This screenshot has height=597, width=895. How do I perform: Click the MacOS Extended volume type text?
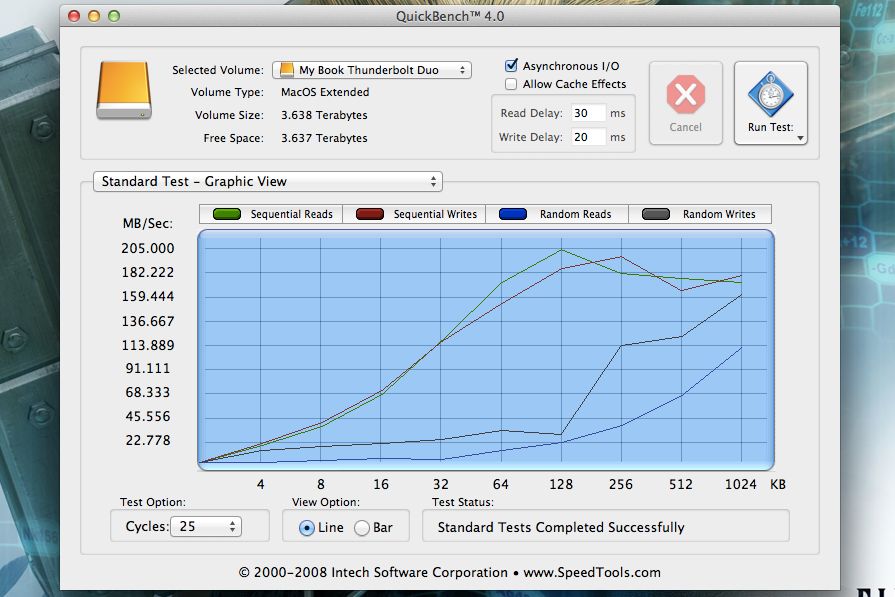[325, 92]
